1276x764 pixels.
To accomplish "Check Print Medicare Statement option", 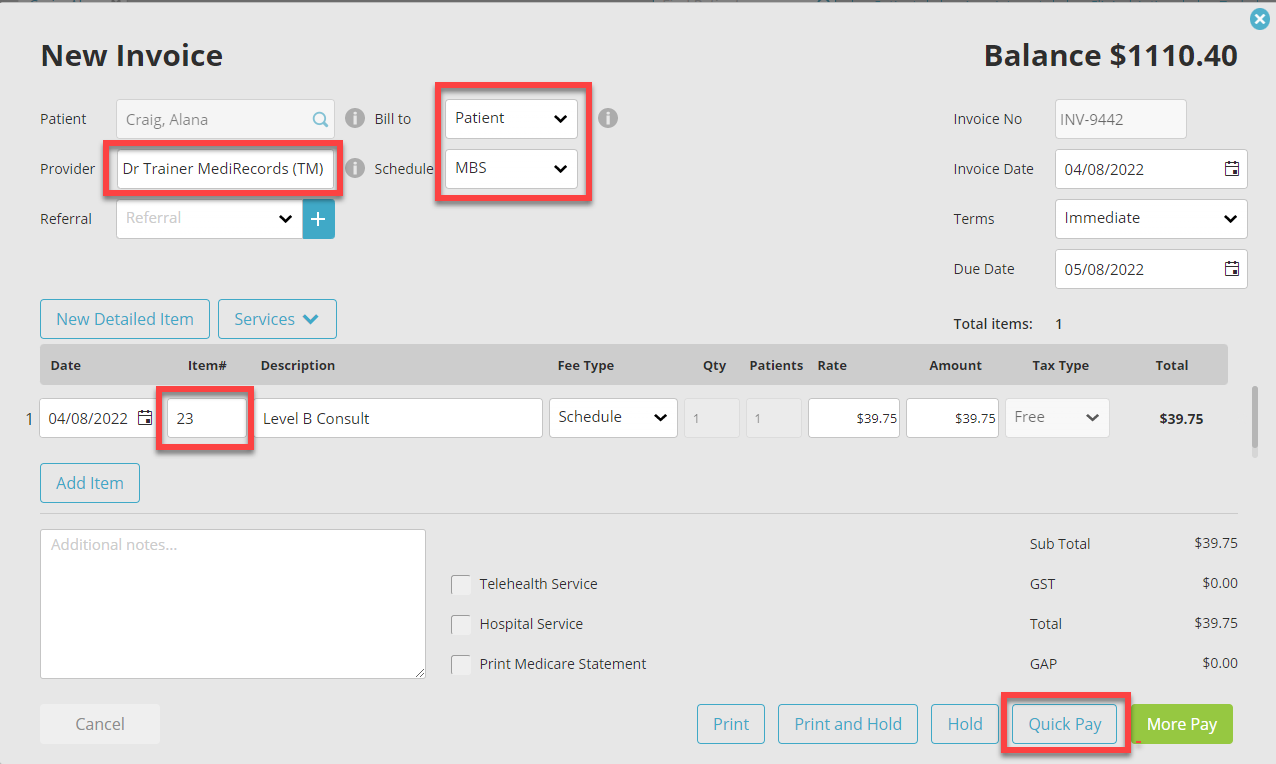I will click(x=461, y=664).
